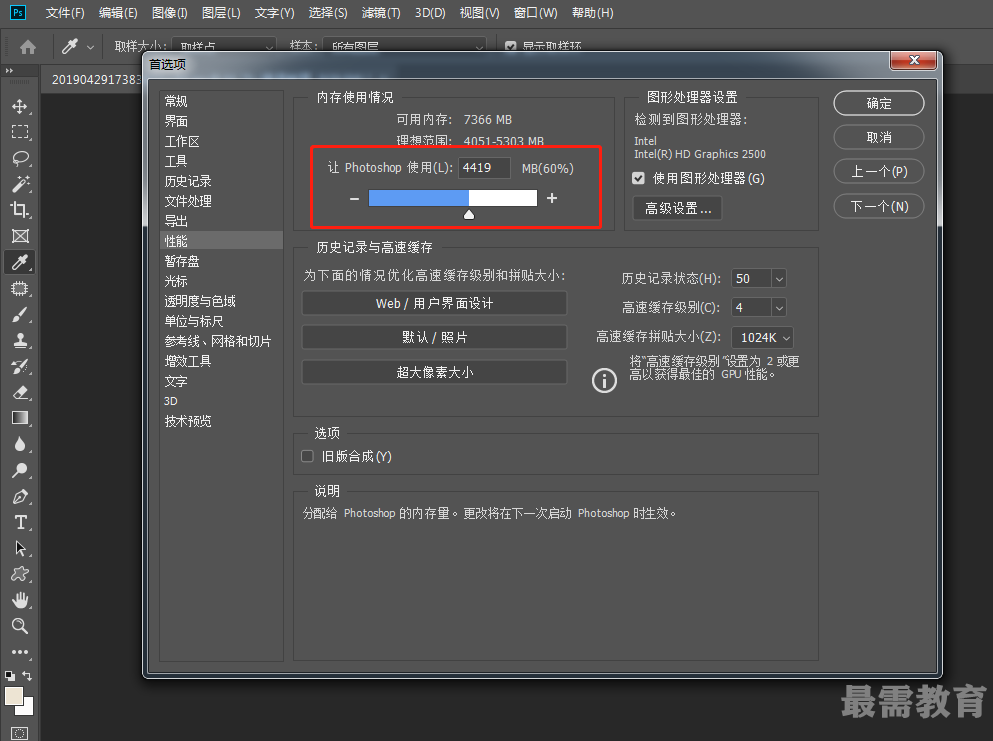Viewport: 993px width, 741px height.
Task: Click the Home icon in options bar
Action: point(28,47)
